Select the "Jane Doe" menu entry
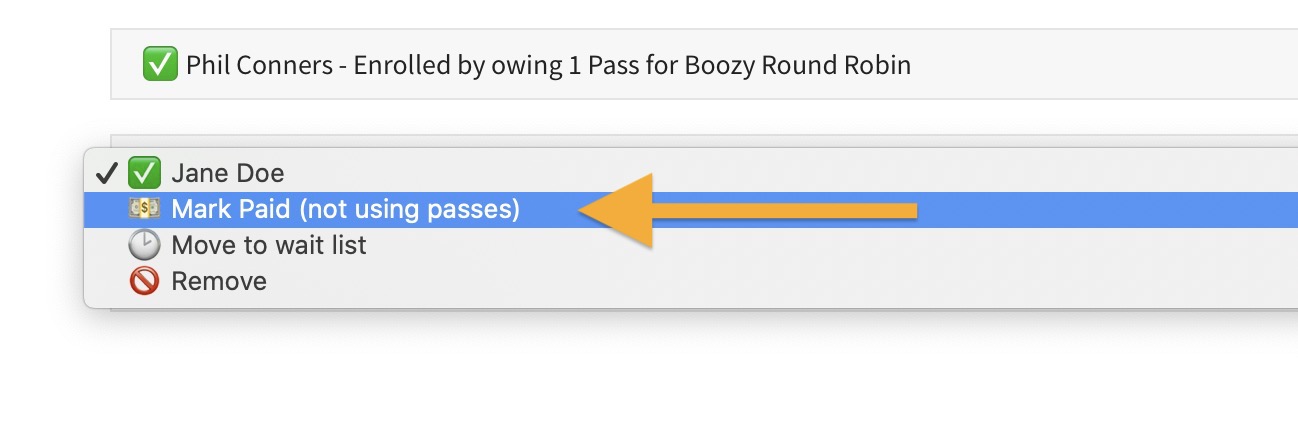Screen dimensions: 1298x432 (x=227, y=174)
